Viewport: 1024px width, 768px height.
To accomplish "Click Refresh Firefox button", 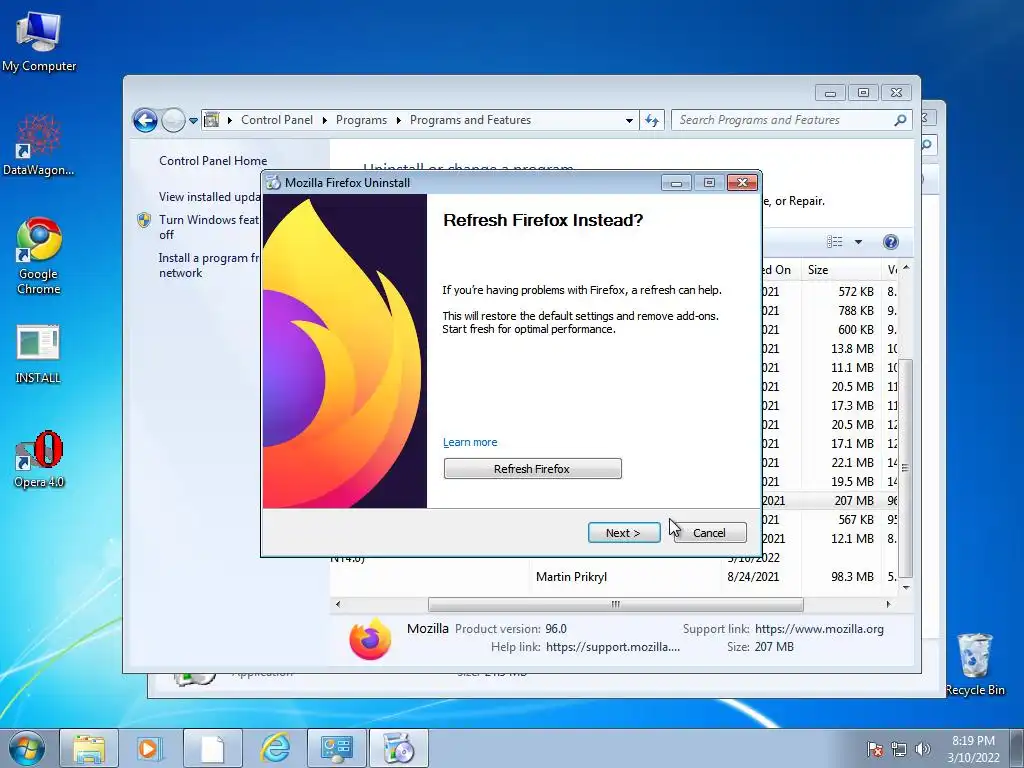I will [x=532, y=469].
